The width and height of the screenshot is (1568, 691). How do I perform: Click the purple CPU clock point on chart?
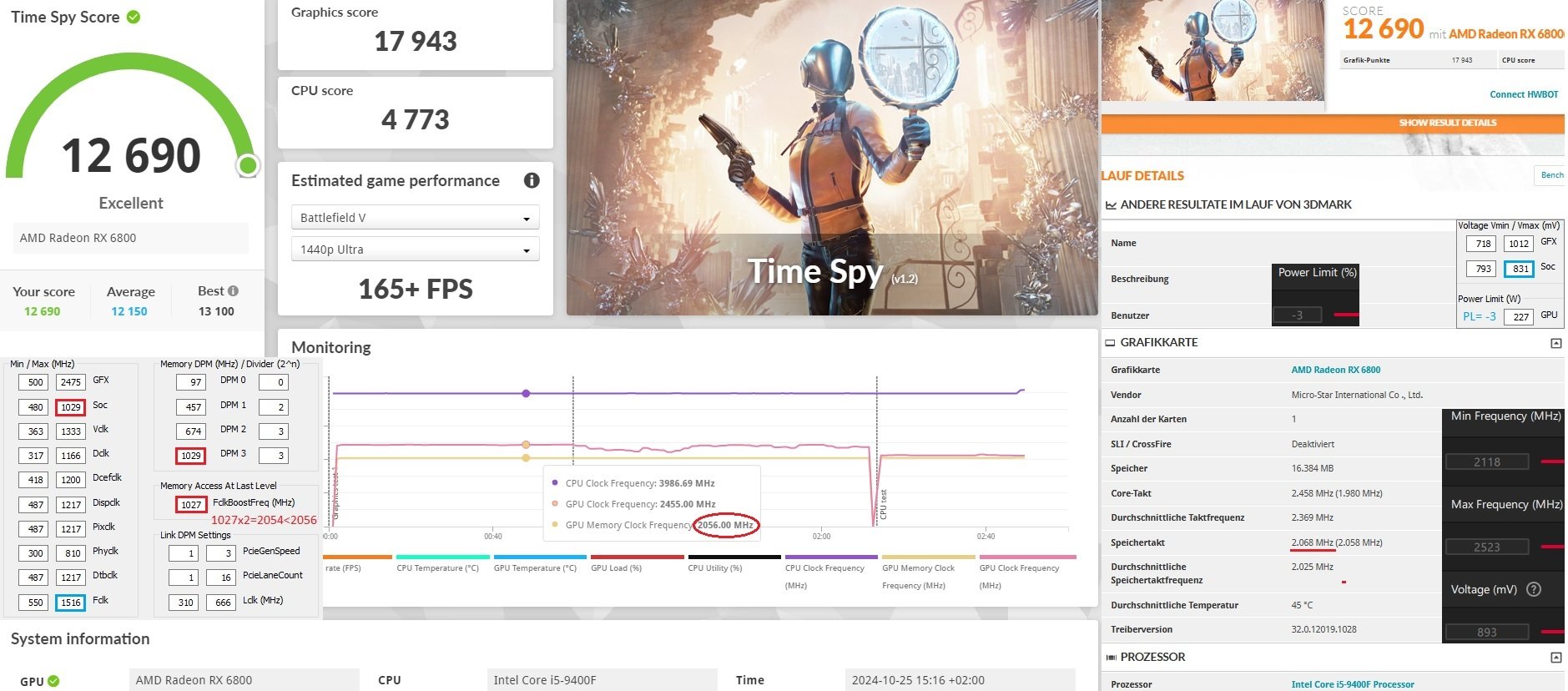(x=526, y=393)
